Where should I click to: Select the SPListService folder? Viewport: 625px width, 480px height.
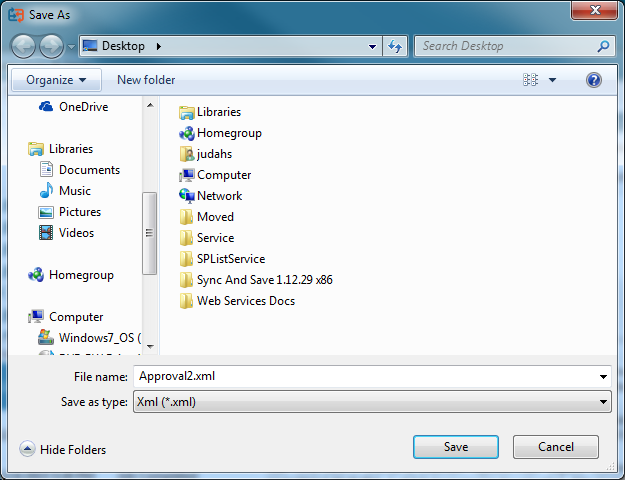coord(222,259)
